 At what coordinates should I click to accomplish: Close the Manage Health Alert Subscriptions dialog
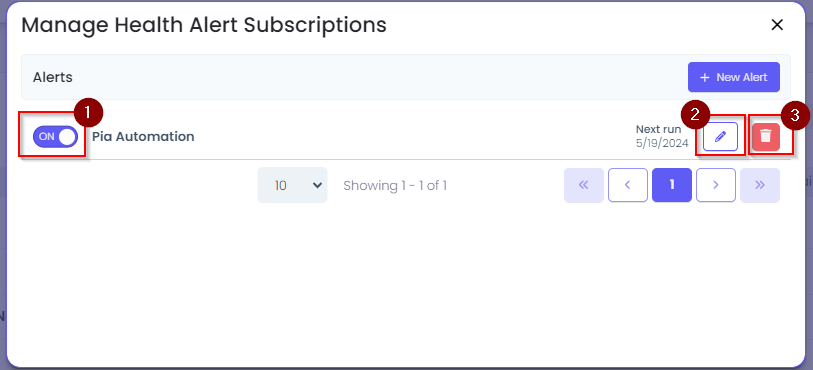click(777, 25)
